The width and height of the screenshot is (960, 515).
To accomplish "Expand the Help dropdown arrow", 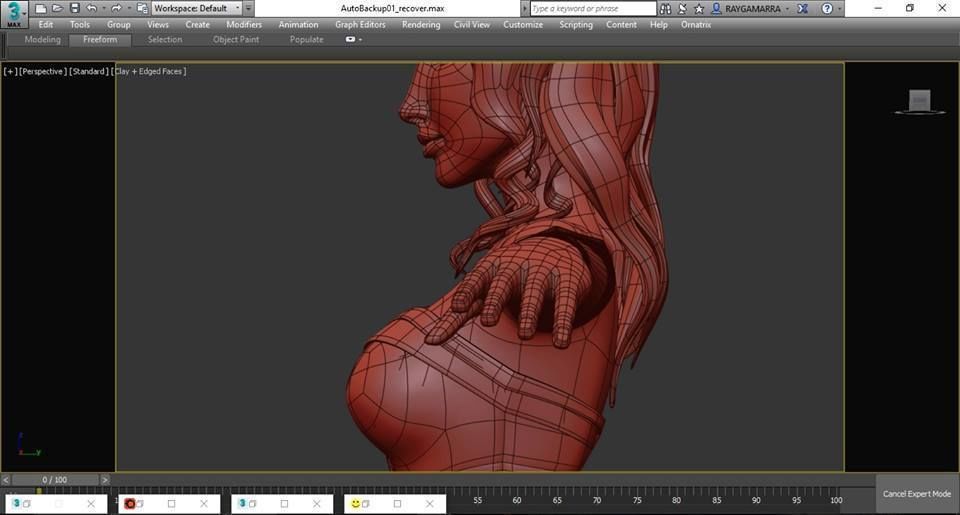I will (839, 9).
